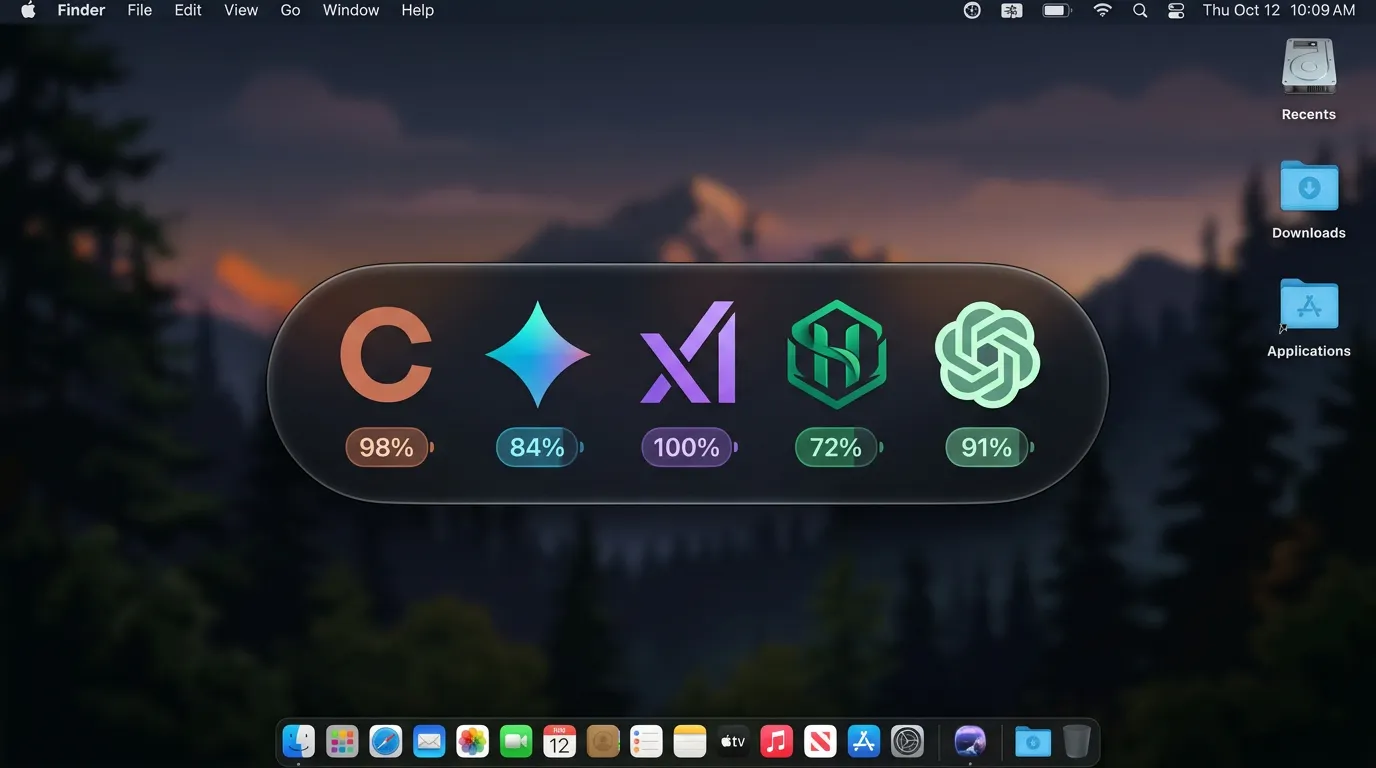This screenshot has width=1376, height=768.
Task: Click the 84% battery indicator
Action: click(540, 447)
